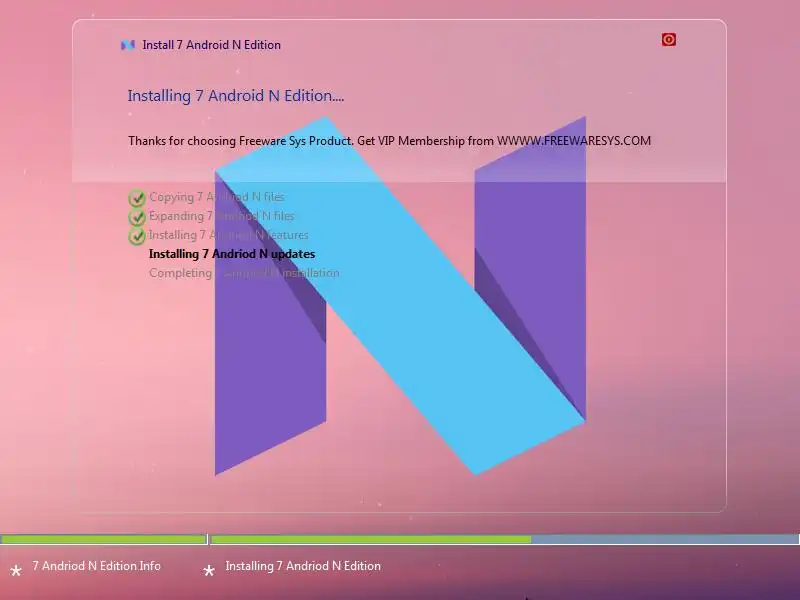Click the green checkmark beside Installing 7 Andriod N features
800x600 pixels.
pyautogui.click(x=137, y=236)
